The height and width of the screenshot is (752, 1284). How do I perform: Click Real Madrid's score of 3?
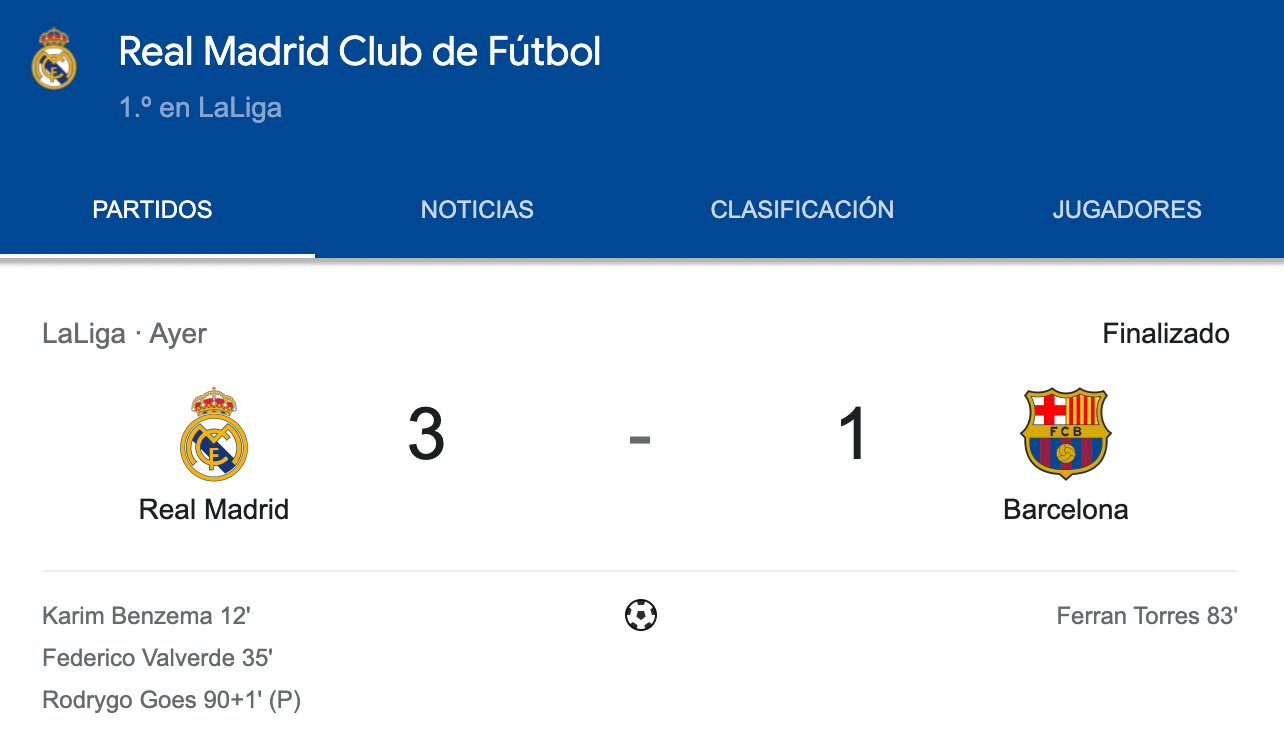pos(426,436)
